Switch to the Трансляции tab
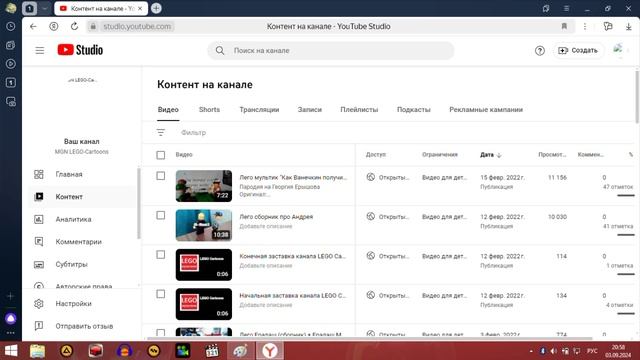640x360 pixels. [259, 109]
